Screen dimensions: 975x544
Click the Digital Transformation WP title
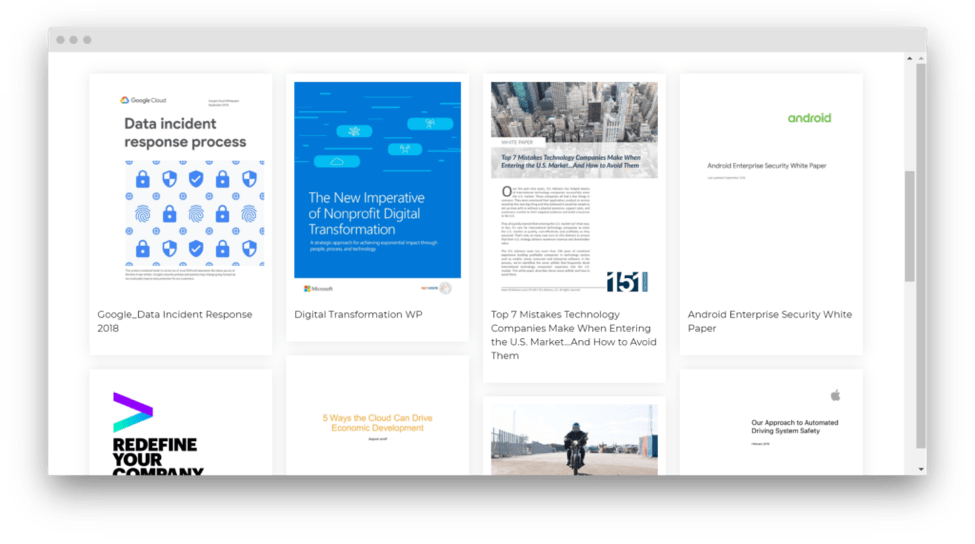(358, 315)
